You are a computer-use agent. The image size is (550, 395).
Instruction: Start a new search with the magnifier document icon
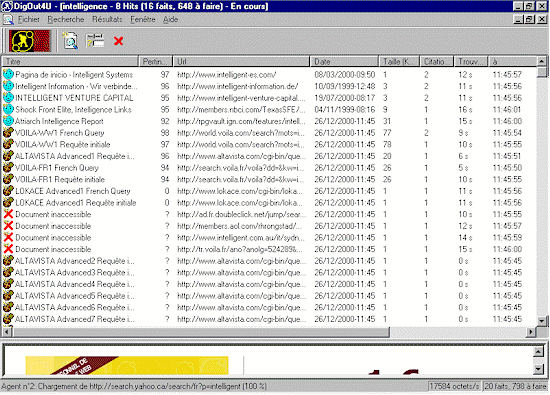click(71, 41)
